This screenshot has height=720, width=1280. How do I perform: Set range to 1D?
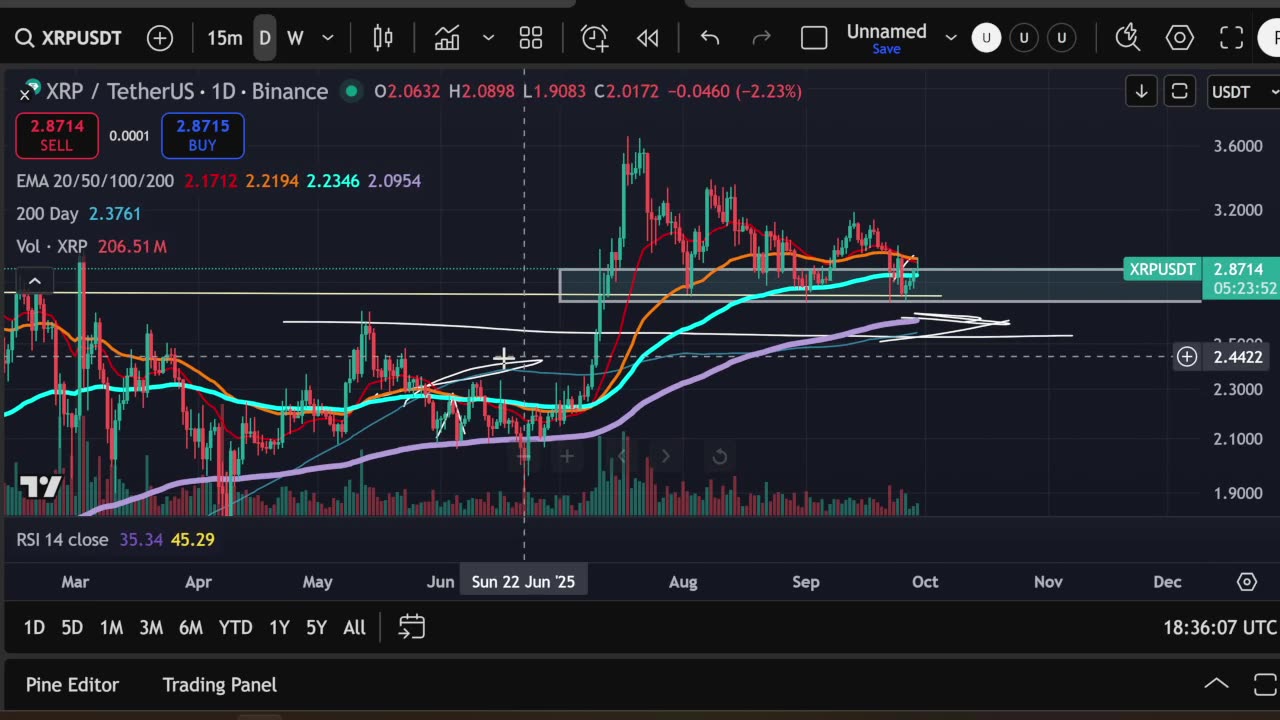click(x=34, y=628)
